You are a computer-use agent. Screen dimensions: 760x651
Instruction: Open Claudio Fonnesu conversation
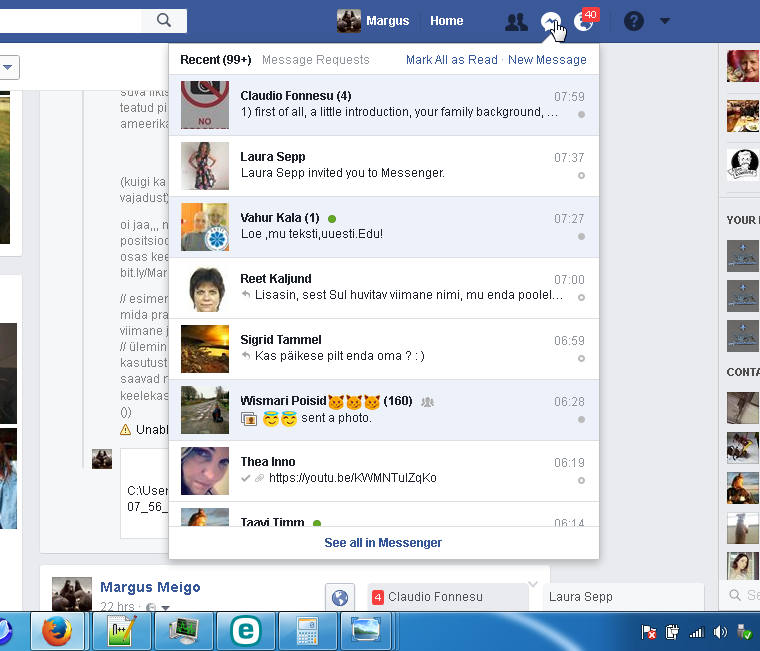coord(384,105)
